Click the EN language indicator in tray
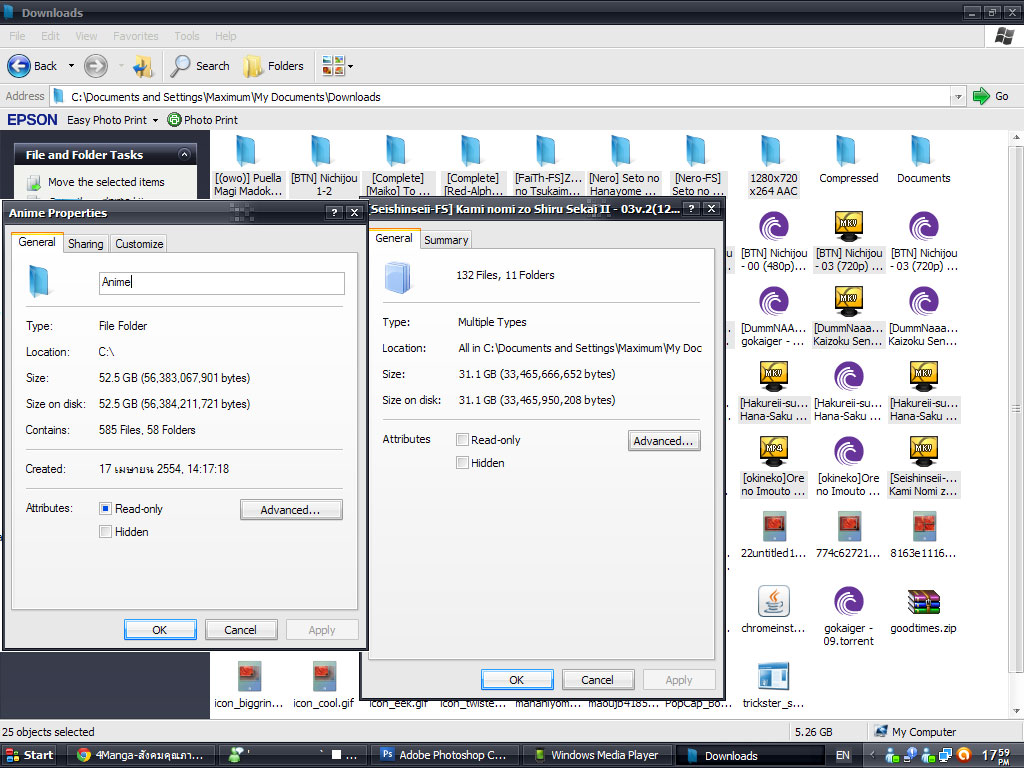The height and width of the screenshot is (768, 1024). (843, 756)
